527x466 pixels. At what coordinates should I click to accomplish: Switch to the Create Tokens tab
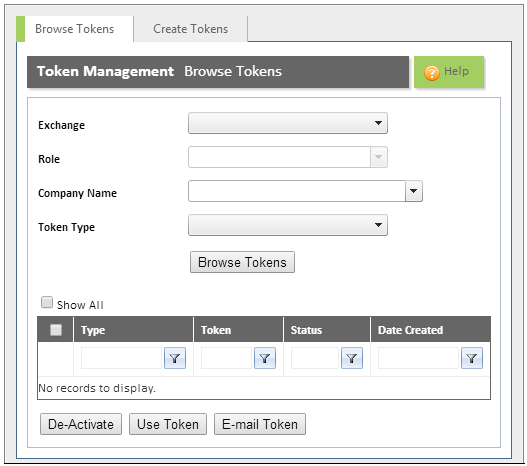[x=191, y=29]
